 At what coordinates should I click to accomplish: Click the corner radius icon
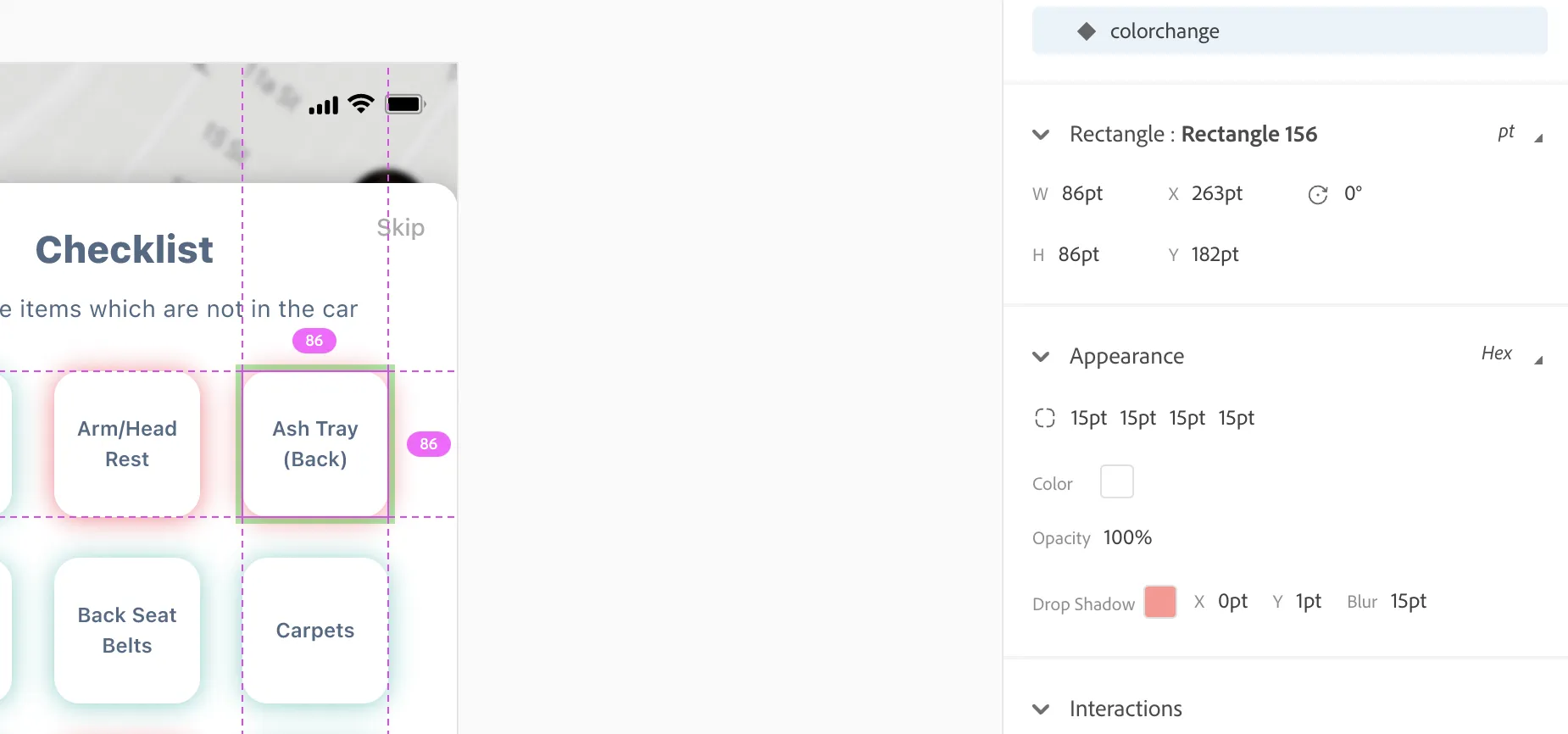pos(1044,418)
